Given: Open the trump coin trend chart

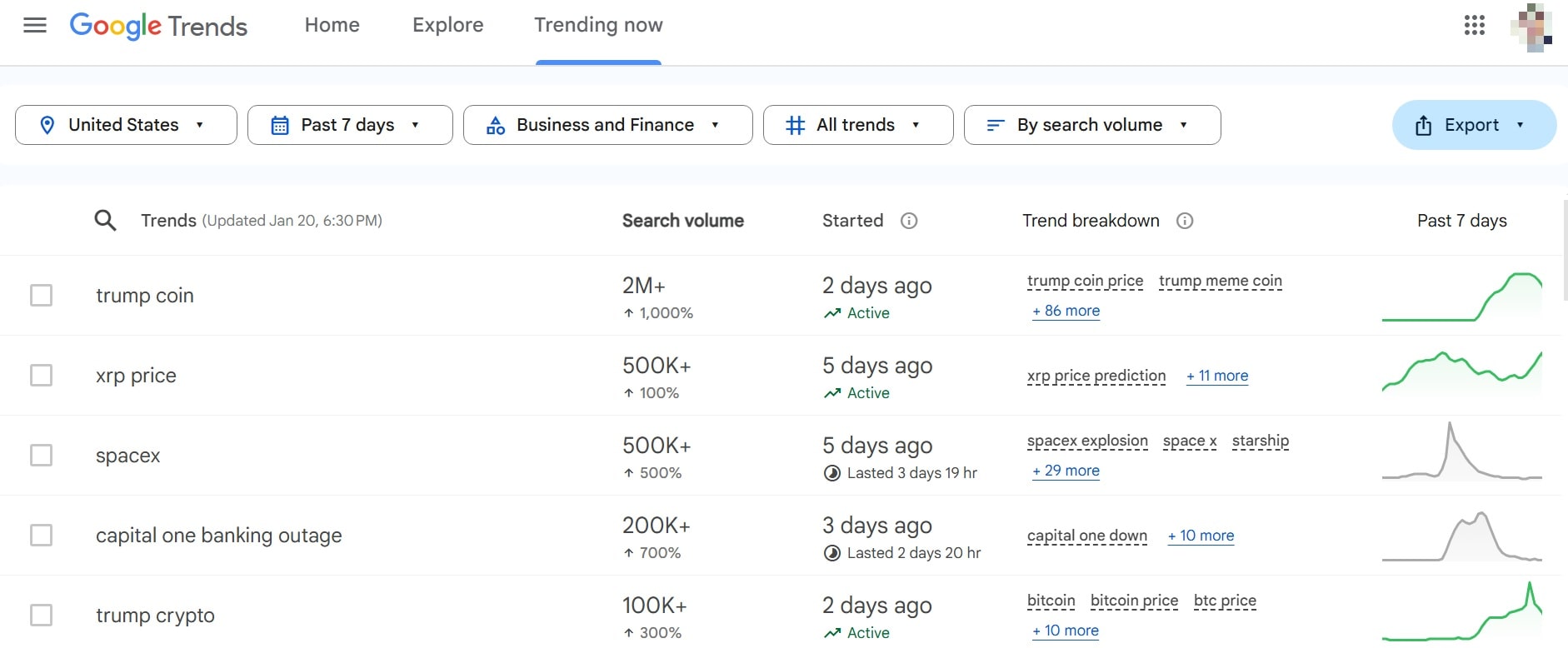Looking at the screenshot, I should (x=1462, y=296).
